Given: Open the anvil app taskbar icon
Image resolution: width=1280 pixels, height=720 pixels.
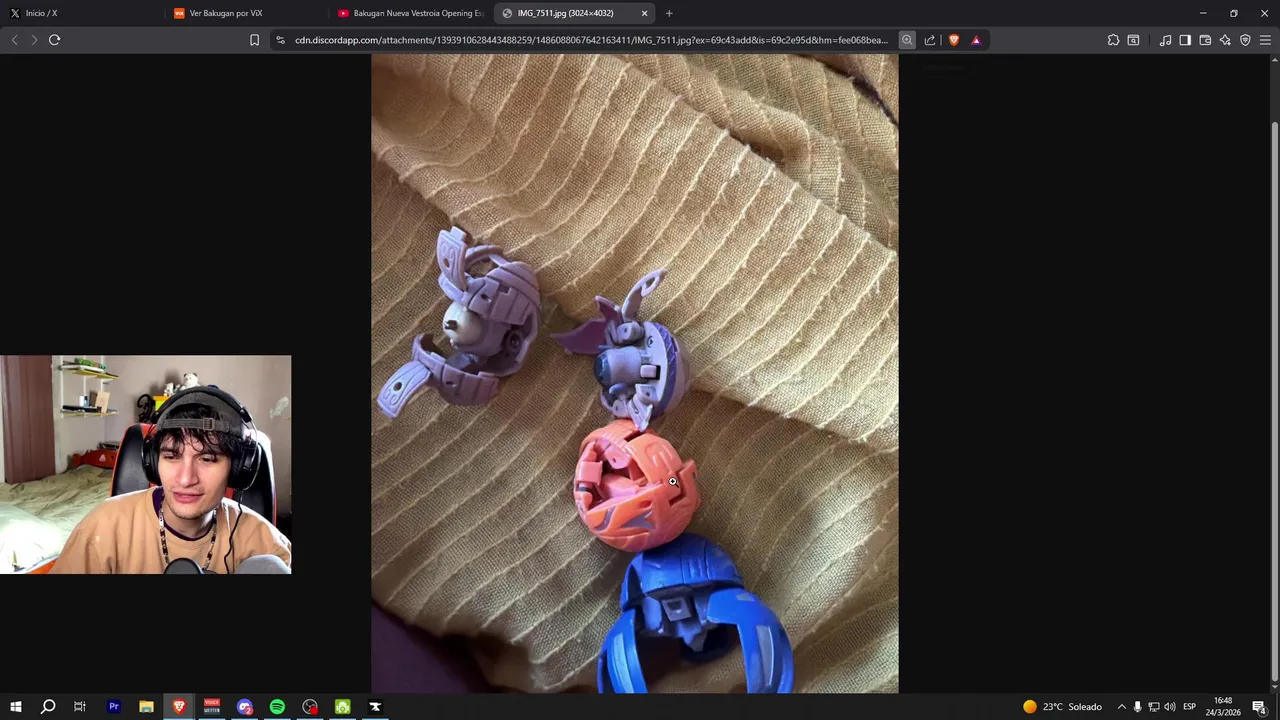Looking at the screenshot, I should (376, 706).
